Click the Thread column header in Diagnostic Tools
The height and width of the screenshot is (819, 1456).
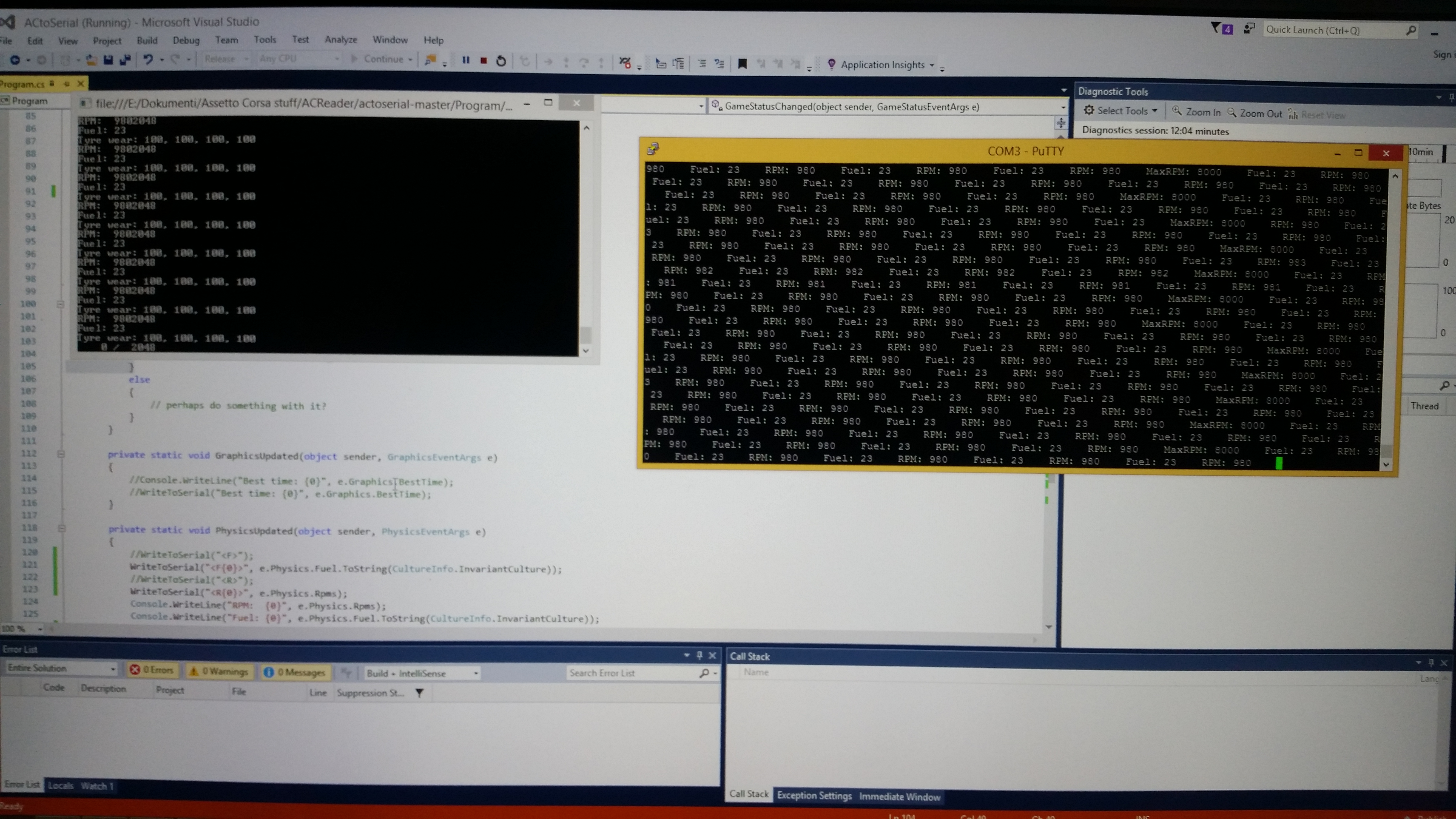coord(1424,406)
